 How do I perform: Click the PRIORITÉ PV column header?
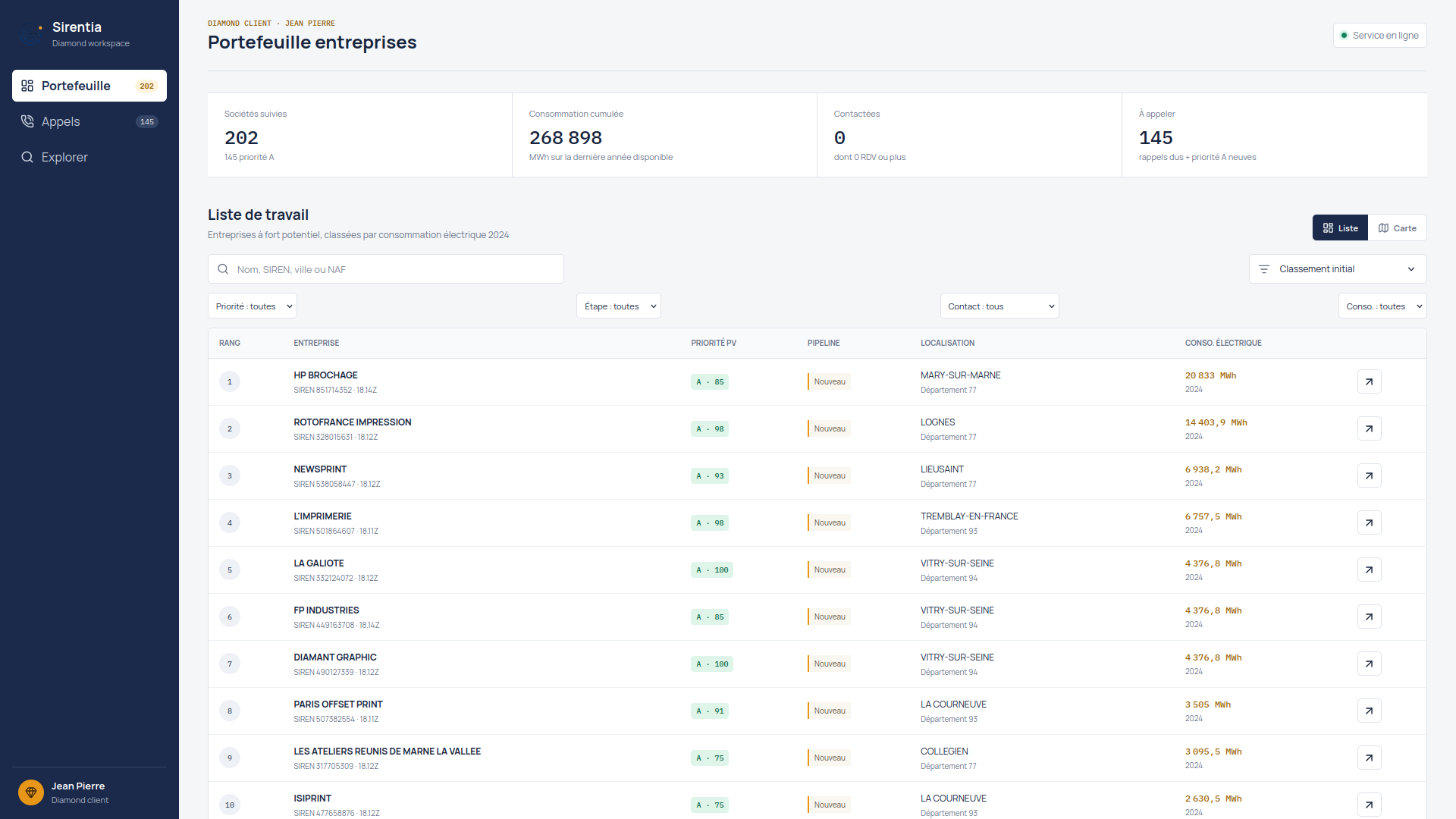coord(714,343)
